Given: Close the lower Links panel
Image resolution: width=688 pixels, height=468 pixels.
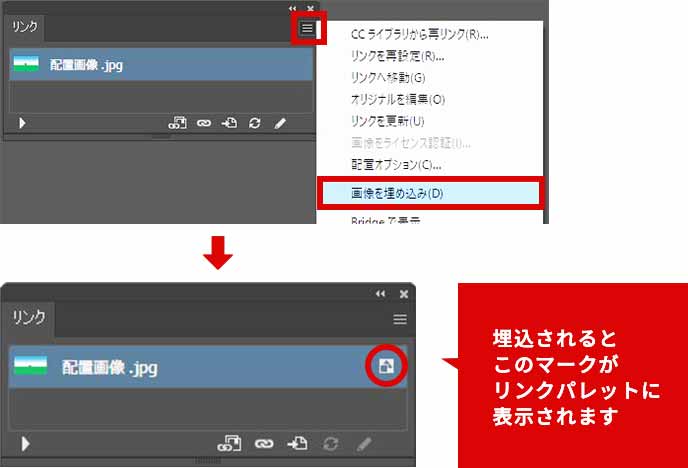Looking at the screenshot, I should click(x=404, y=294).
